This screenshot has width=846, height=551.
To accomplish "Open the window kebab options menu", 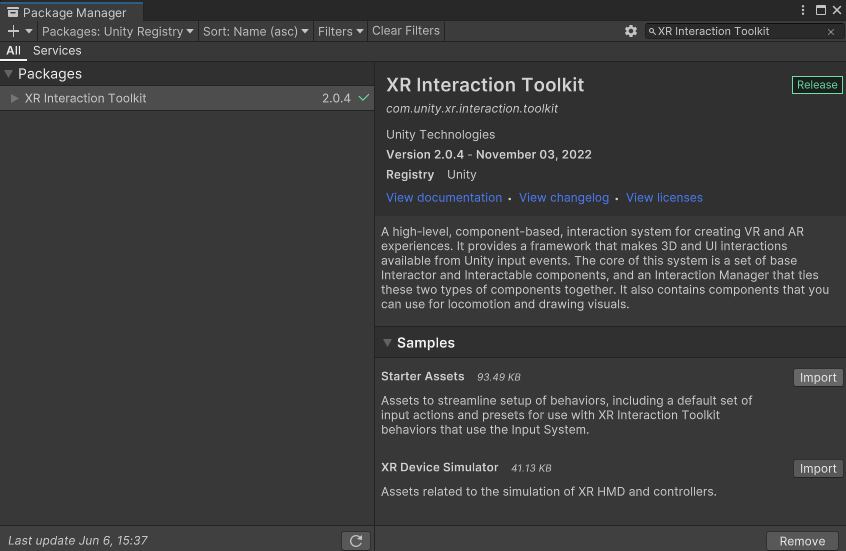I will click(803, 10).
